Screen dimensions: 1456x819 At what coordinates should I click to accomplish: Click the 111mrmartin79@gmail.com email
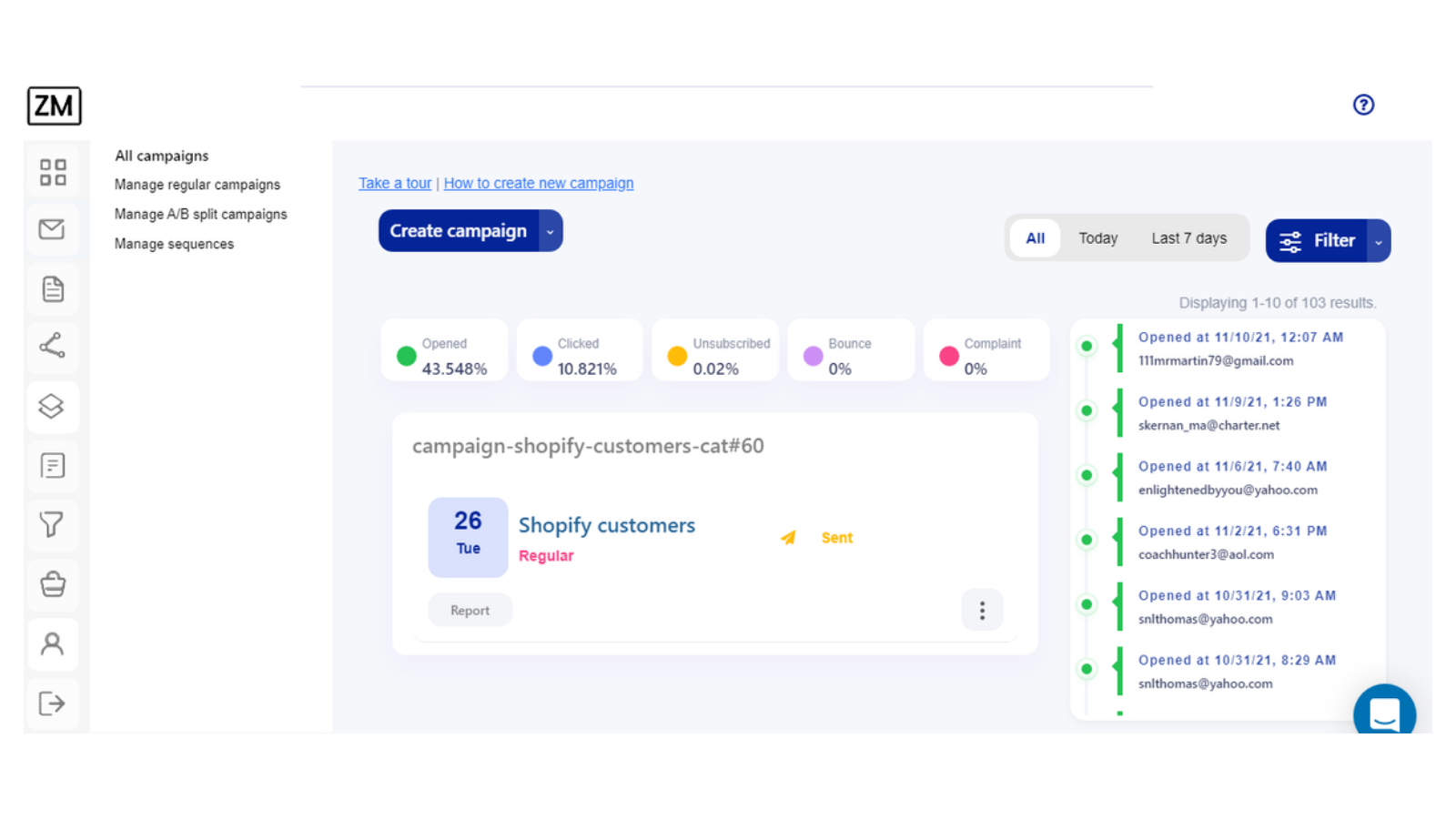tap(1216, 360)
